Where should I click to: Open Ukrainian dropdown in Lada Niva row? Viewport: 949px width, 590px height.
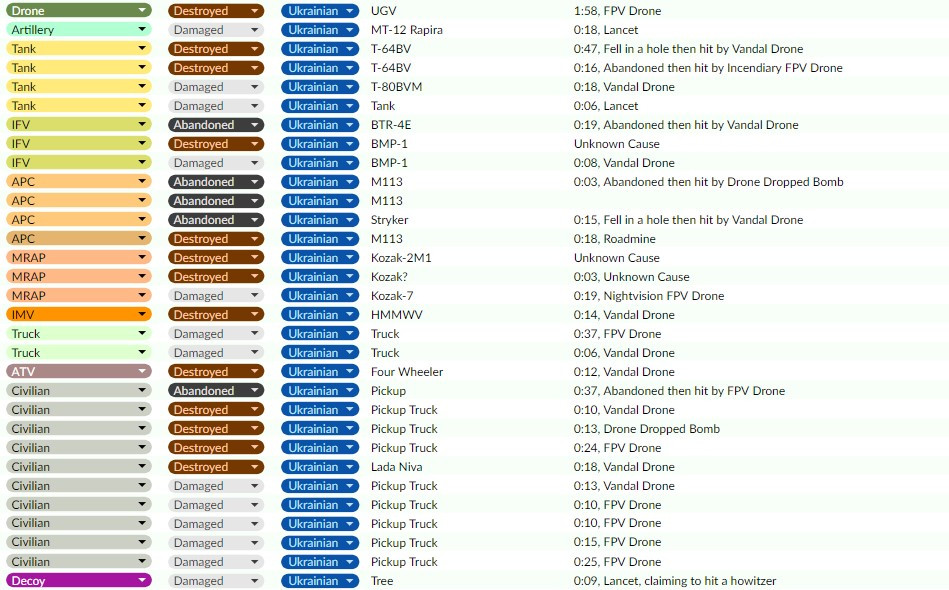pyautogui.click(x=320, y=467)
